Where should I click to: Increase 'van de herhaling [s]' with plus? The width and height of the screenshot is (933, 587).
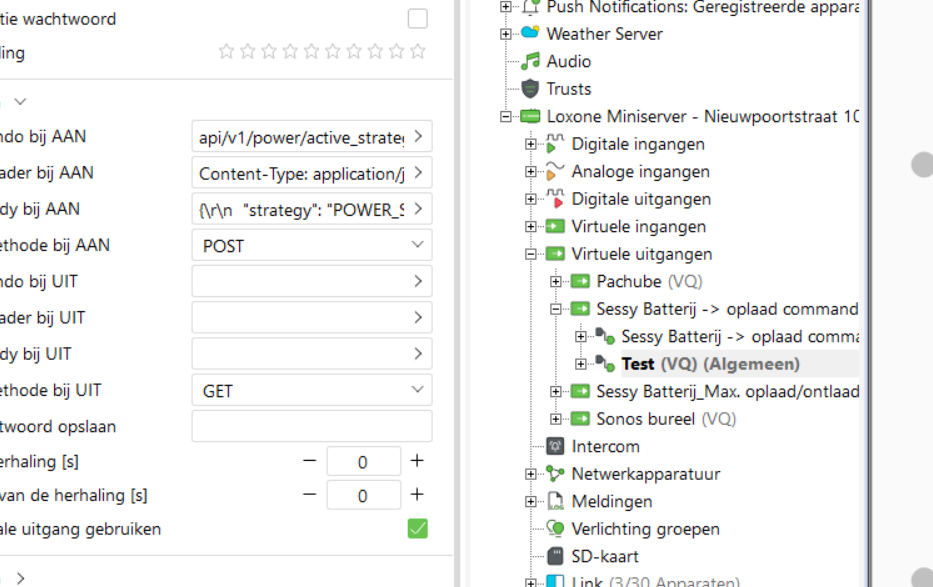(417, 495)
